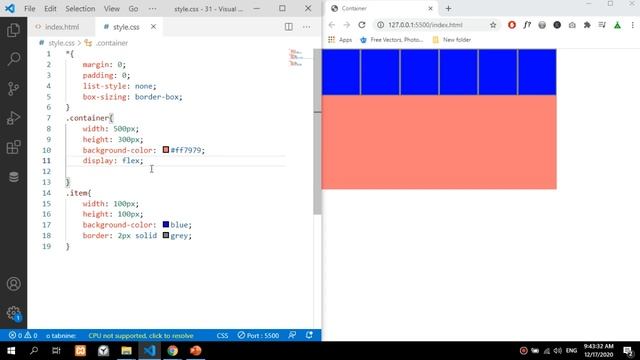640x360 pixels.
Task: Click the display: flex; code line
Action: 113,160
